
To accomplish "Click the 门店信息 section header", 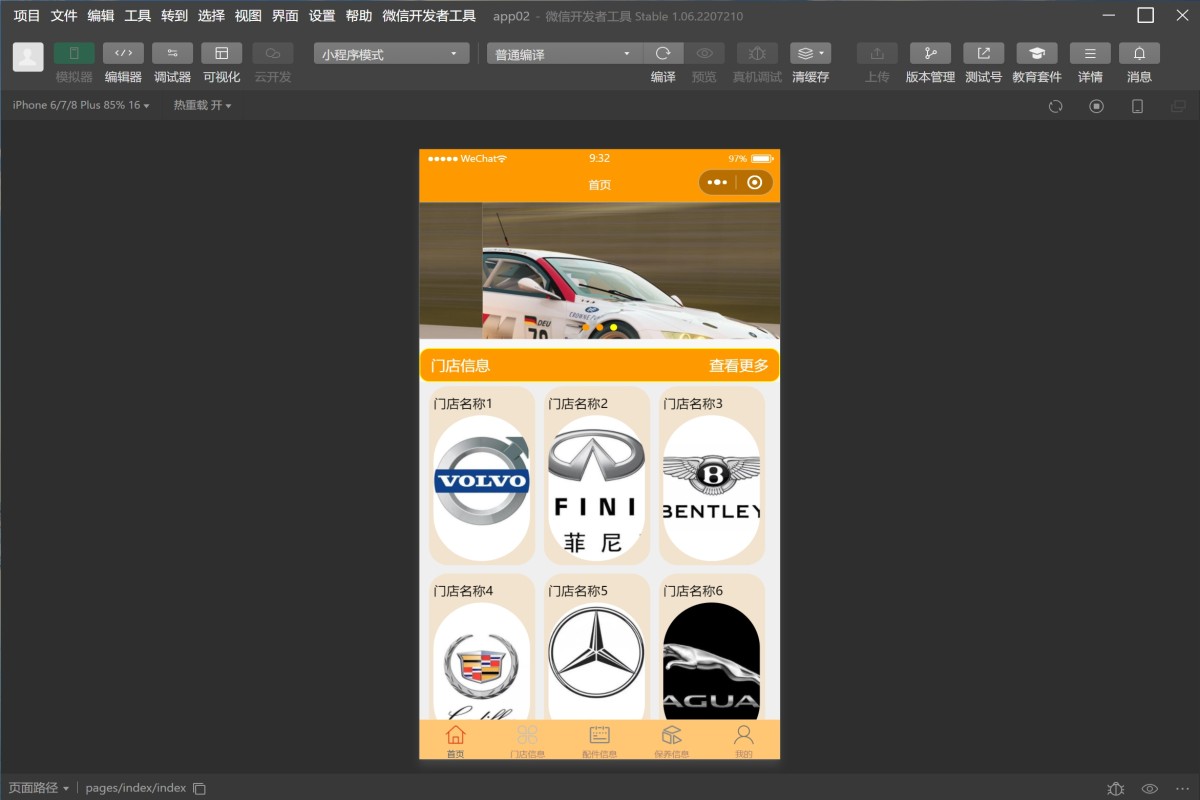I will 461,366.
